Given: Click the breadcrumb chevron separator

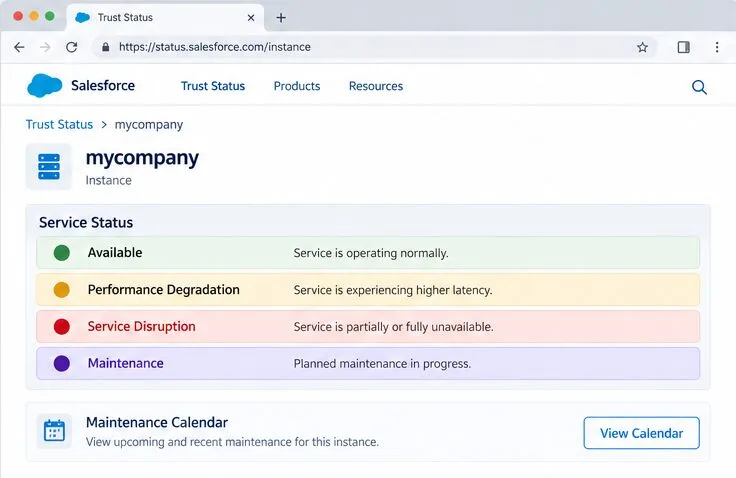Looking at the screenshot, I should pos(104,124).
